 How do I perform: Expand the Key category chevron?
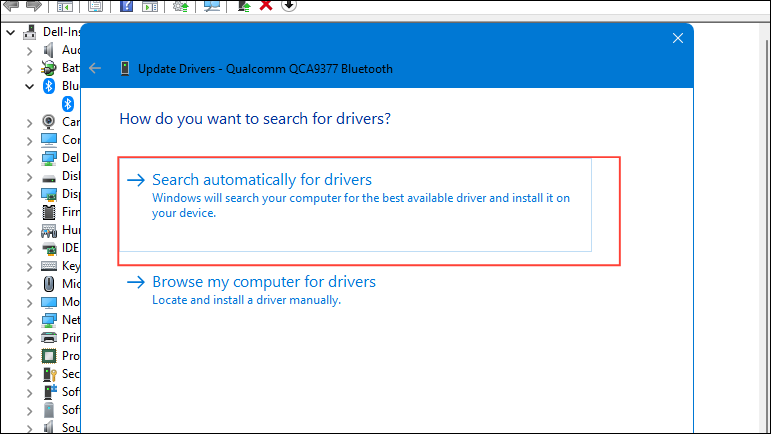[x=30, y=267]
